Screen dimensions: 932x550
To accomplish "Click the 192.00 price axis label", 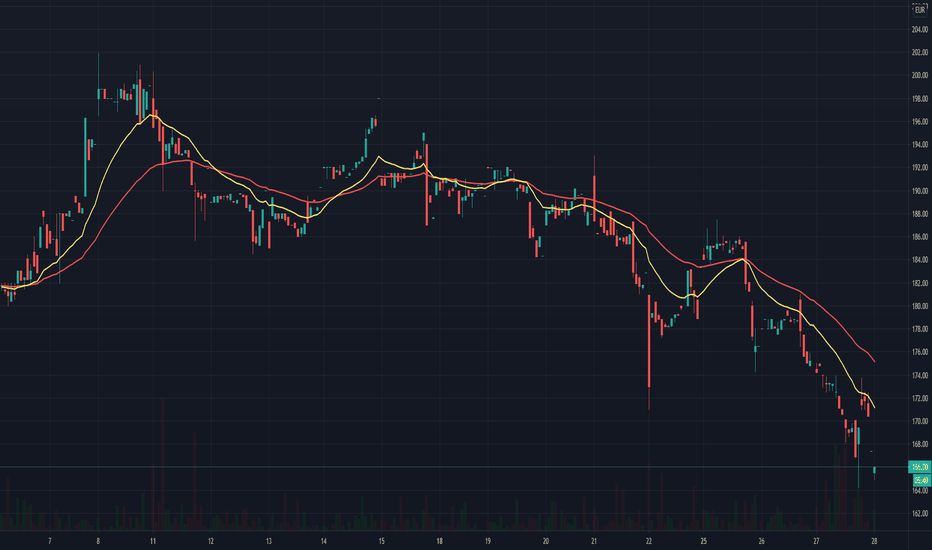I will 920,168.
